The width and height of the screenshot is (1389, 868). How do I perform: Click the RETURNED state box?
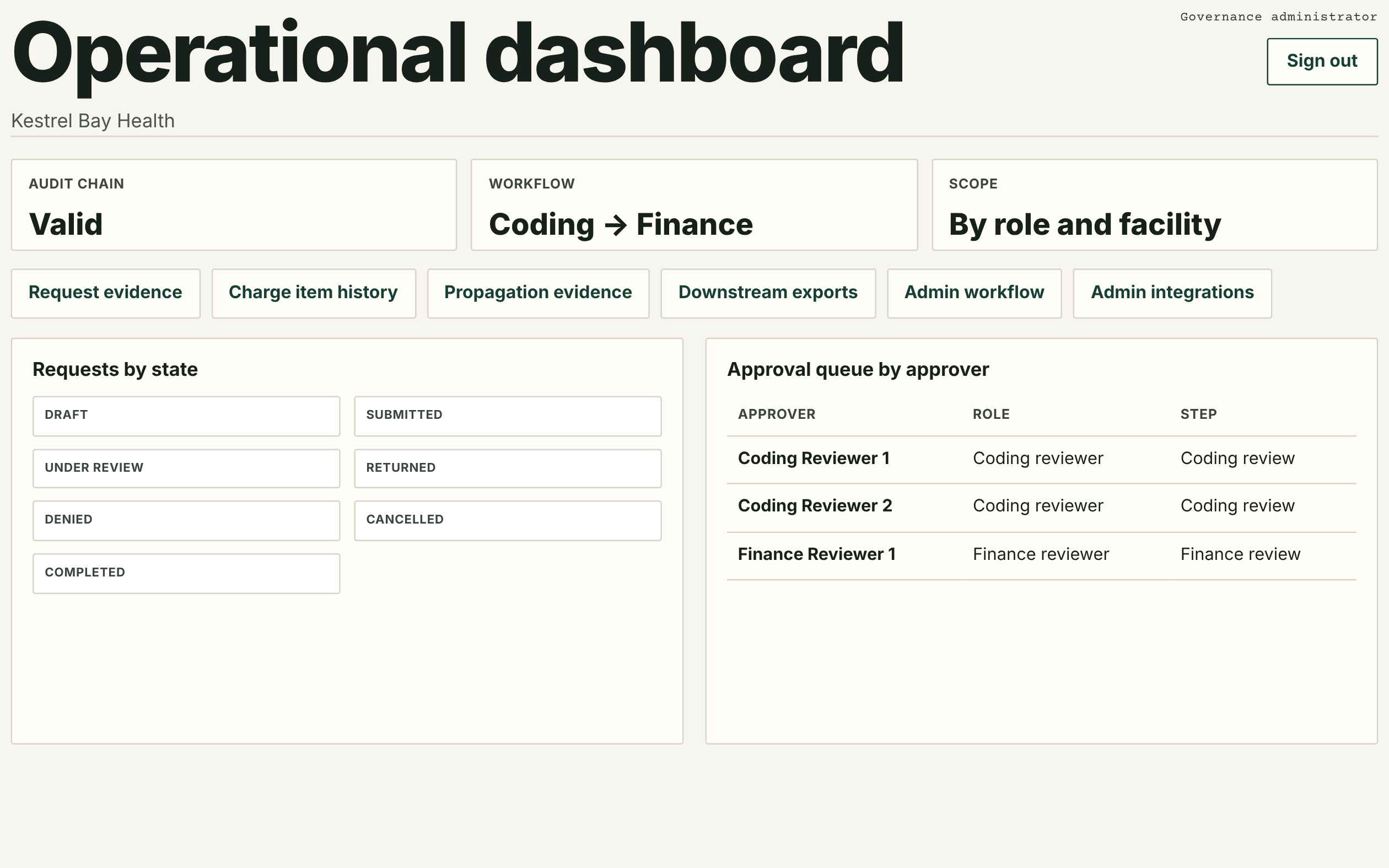coord(508,468)
